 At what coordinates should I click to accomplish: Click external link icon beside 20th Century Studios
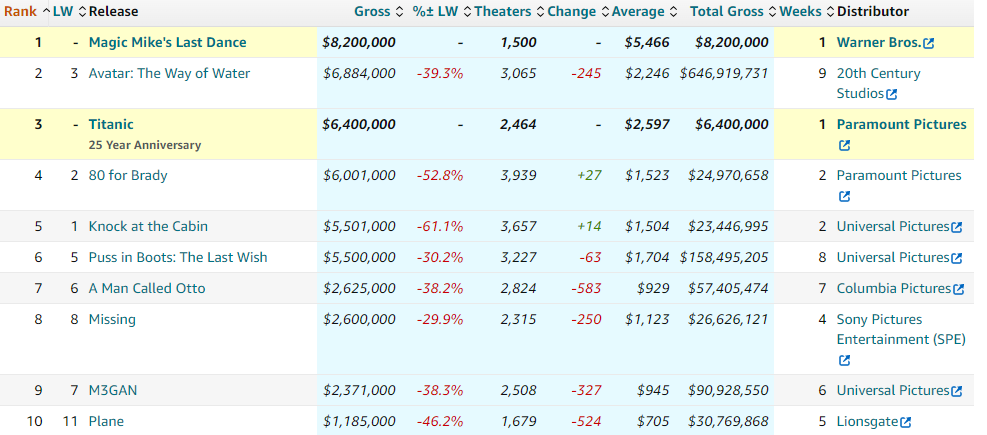pyautogui.click(x=892, y=94)
